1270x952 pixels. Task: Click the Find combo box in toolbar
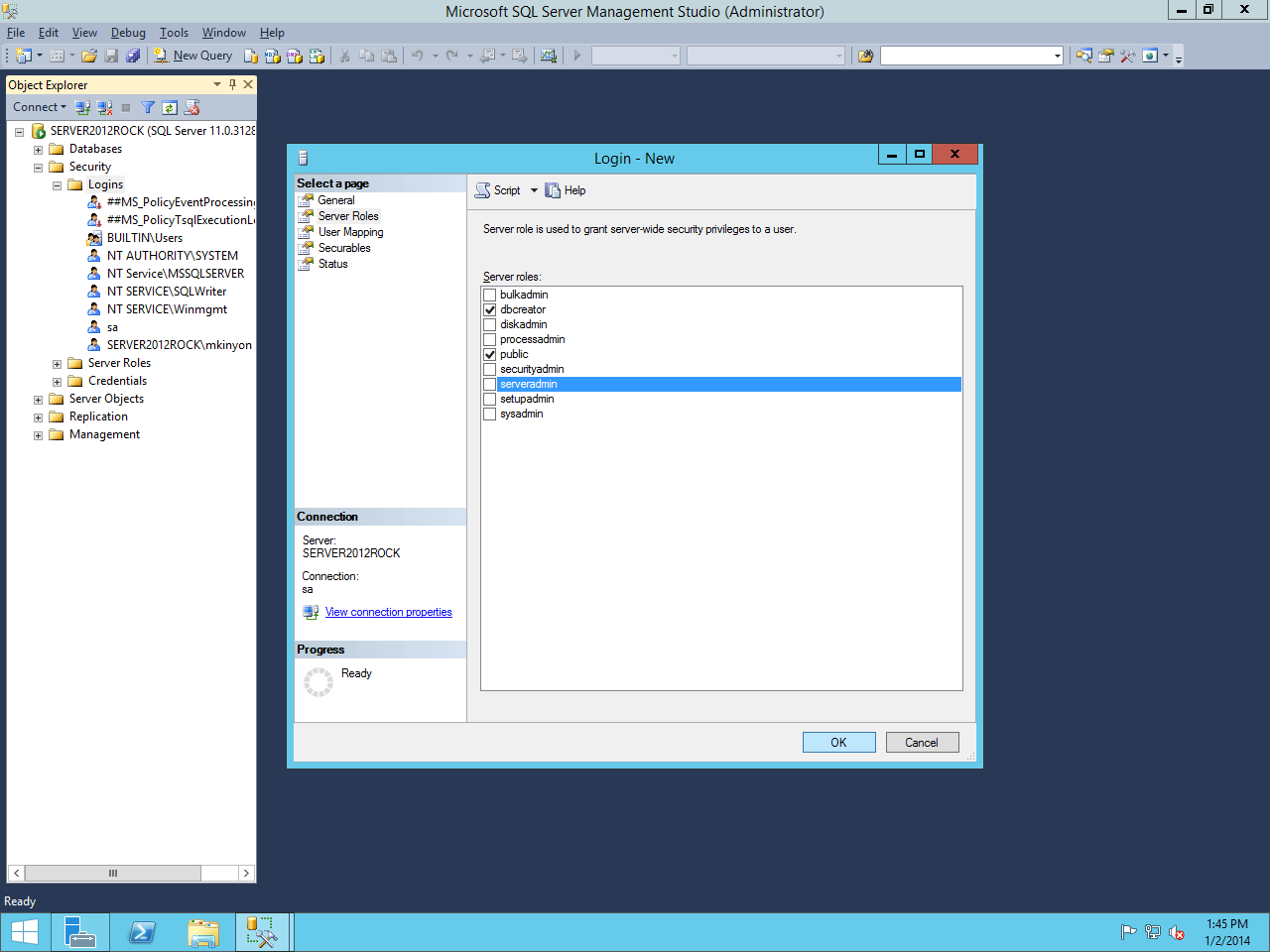pos(971,56)
